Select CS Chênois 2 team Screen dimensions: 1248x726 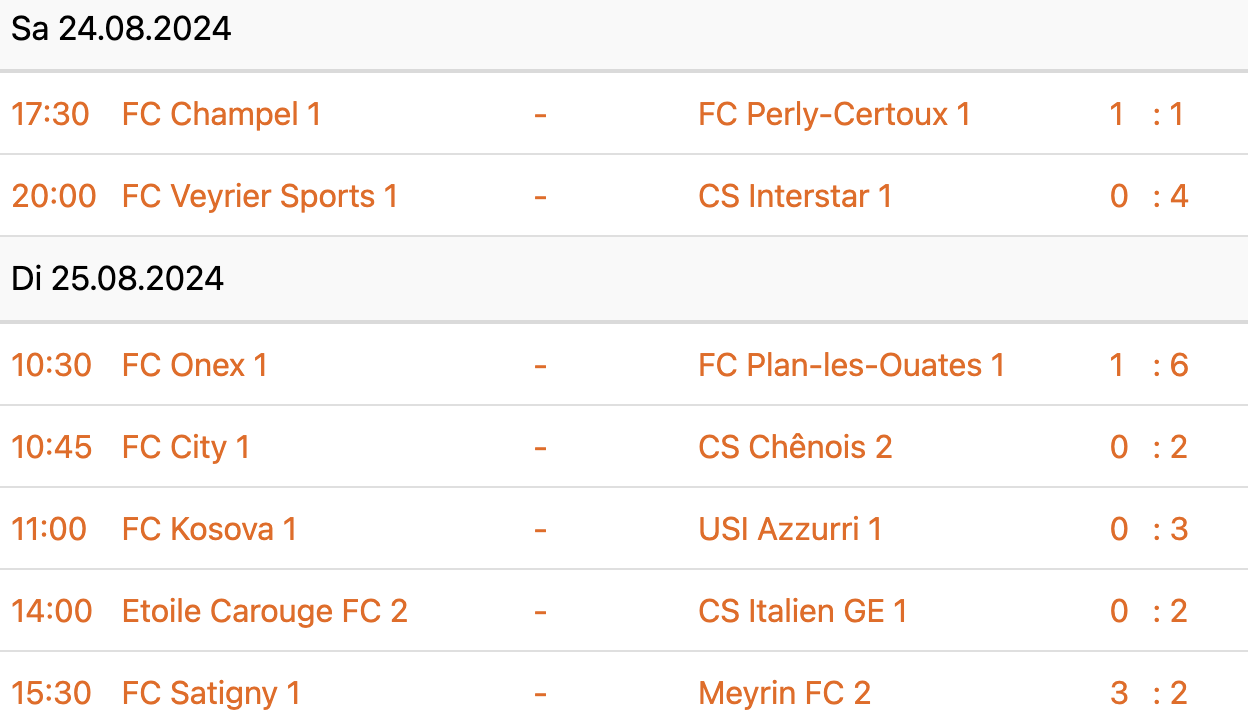click(x=795, y=447)
